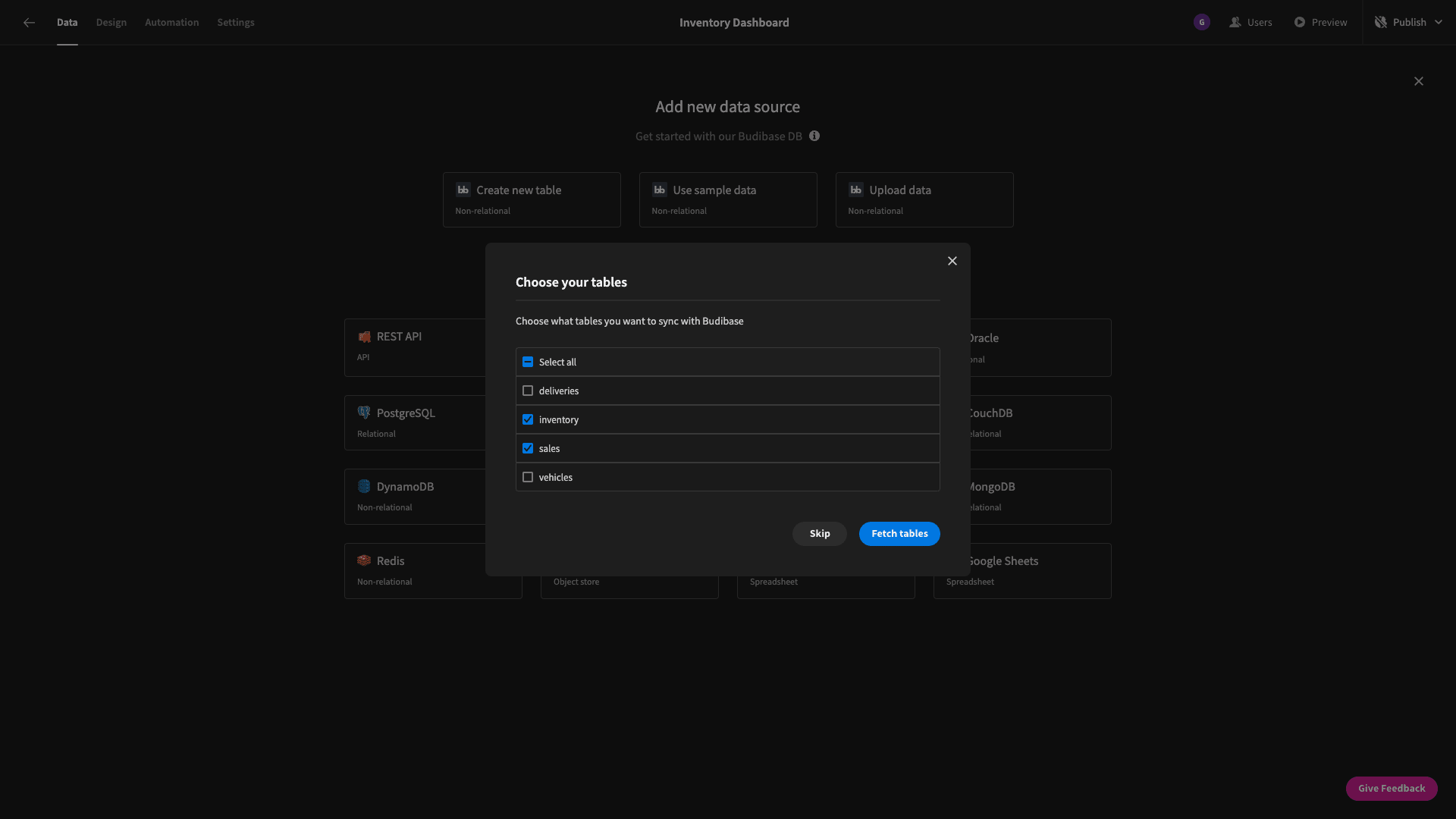Click the Preview label text
The height and width of the screenshot is (819, 1456).
pos(1329,23)
